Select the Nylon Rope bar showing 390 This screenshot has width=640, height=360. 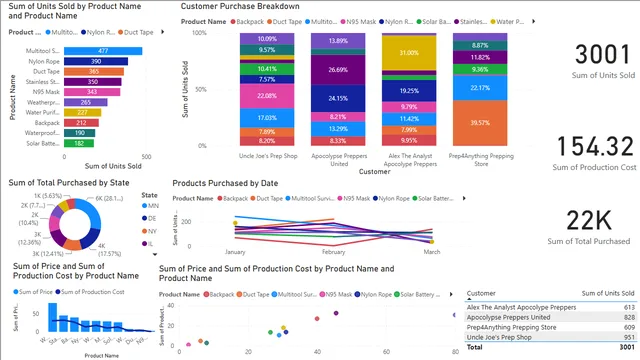(x=96, y=61)
